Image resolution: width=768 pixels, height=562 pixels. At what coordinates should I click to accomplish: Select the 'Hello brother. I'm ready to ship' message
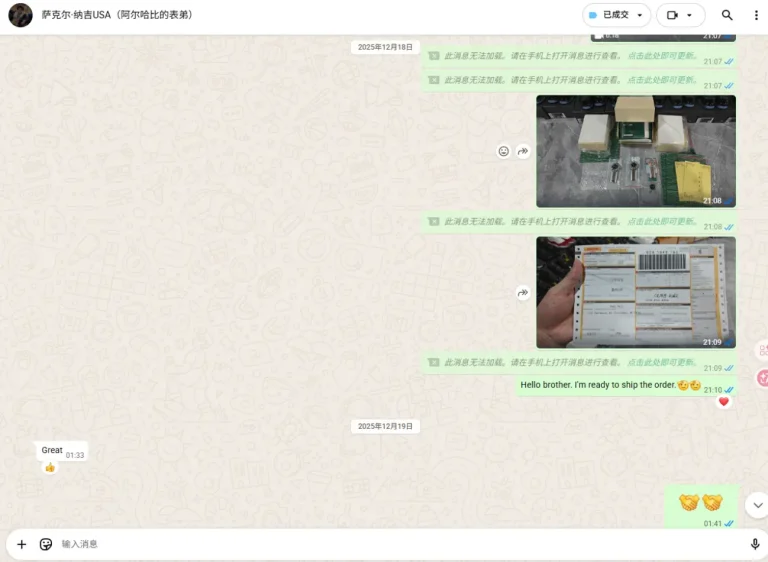pos(626,386)
